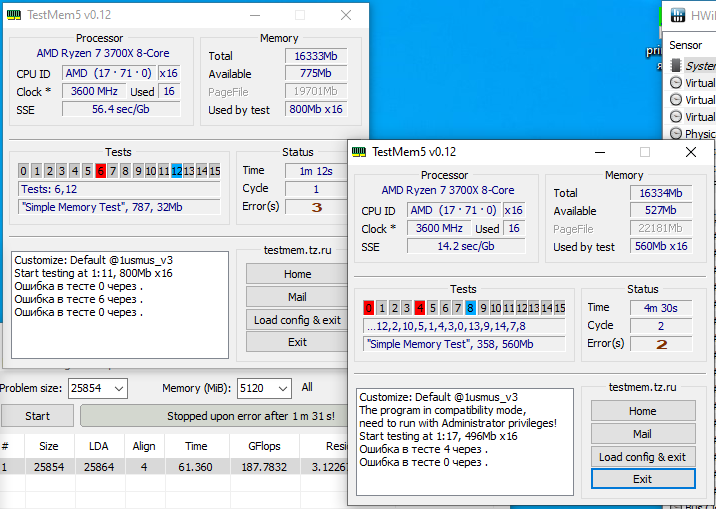Click the 25864 LDA cell
Image resolution: width=716 pixels, height=509 pixels.
pyautogui.click(x=99, y=467)
